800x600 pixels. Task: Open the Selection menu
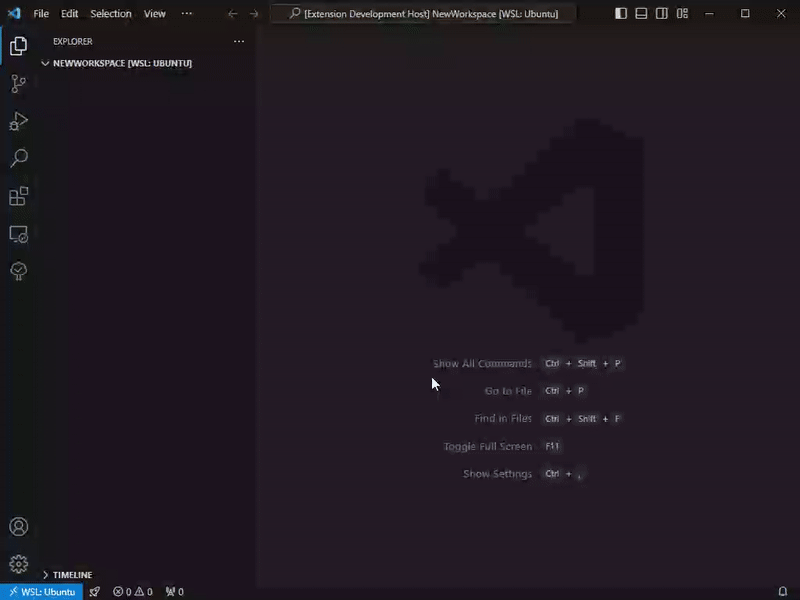point(111,14)
